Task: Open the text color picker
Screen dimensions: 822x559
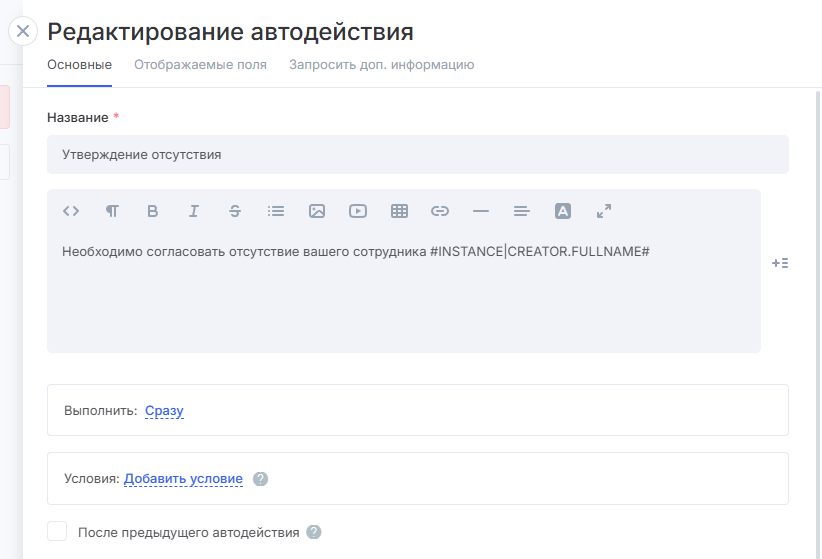Action: pyautogui.click(x=563, y=211)
